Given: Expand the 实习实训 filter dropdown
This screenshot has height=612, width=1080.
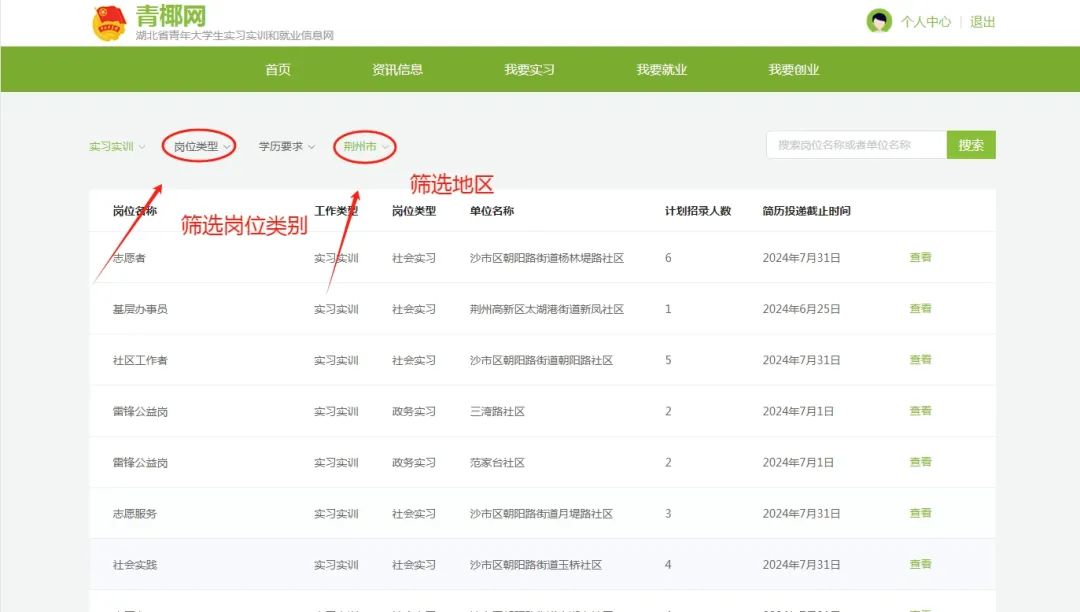Looking at the screenshot, I should coord(116,147).
